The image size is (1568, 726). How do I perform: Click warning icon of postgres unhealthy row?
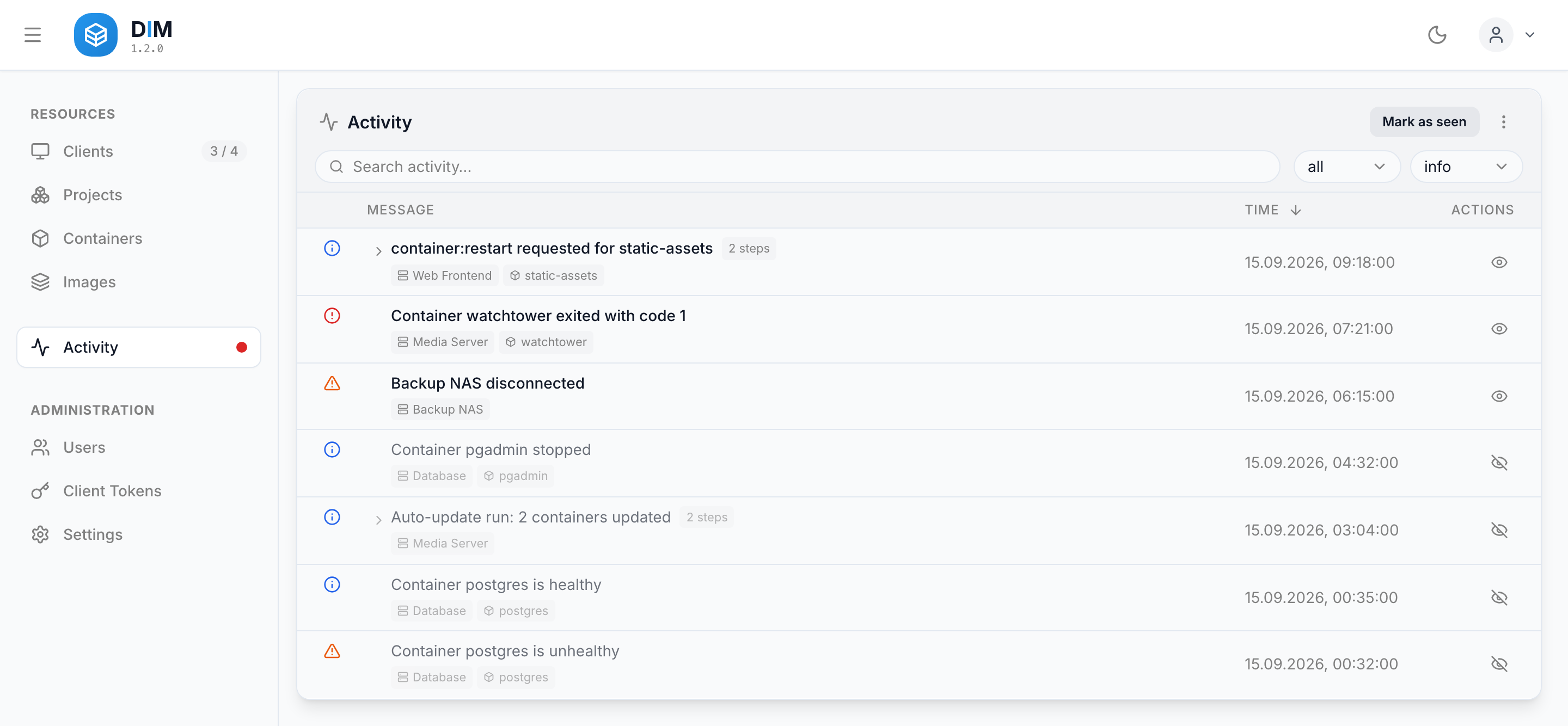332,651
